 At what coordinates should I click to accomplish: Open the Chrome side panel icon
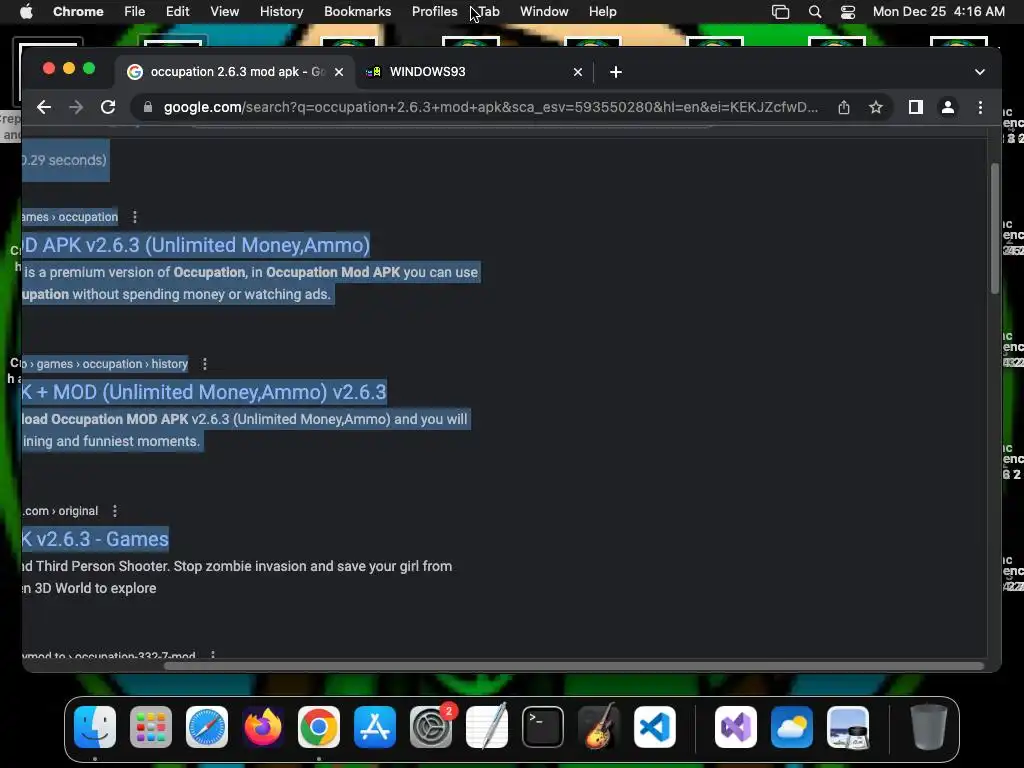(916, 107)
